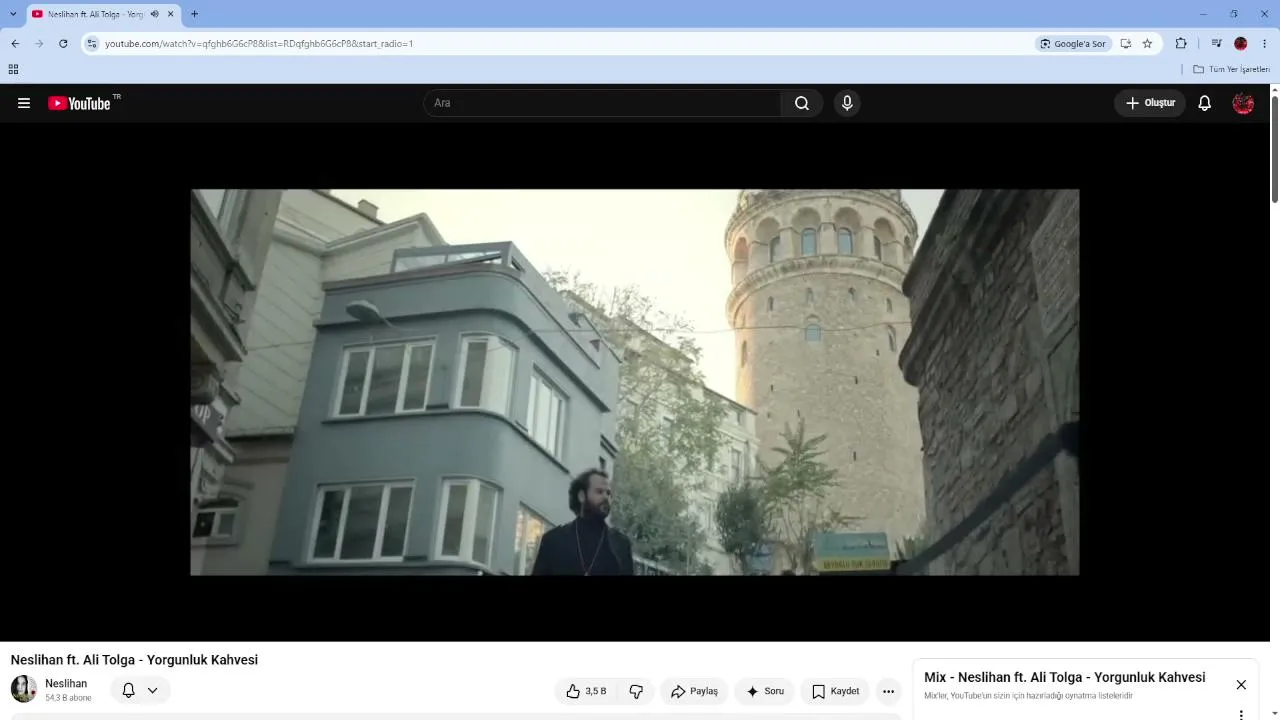
Task: Install or cast via address bar screen icon
Action: point(1126,44)
